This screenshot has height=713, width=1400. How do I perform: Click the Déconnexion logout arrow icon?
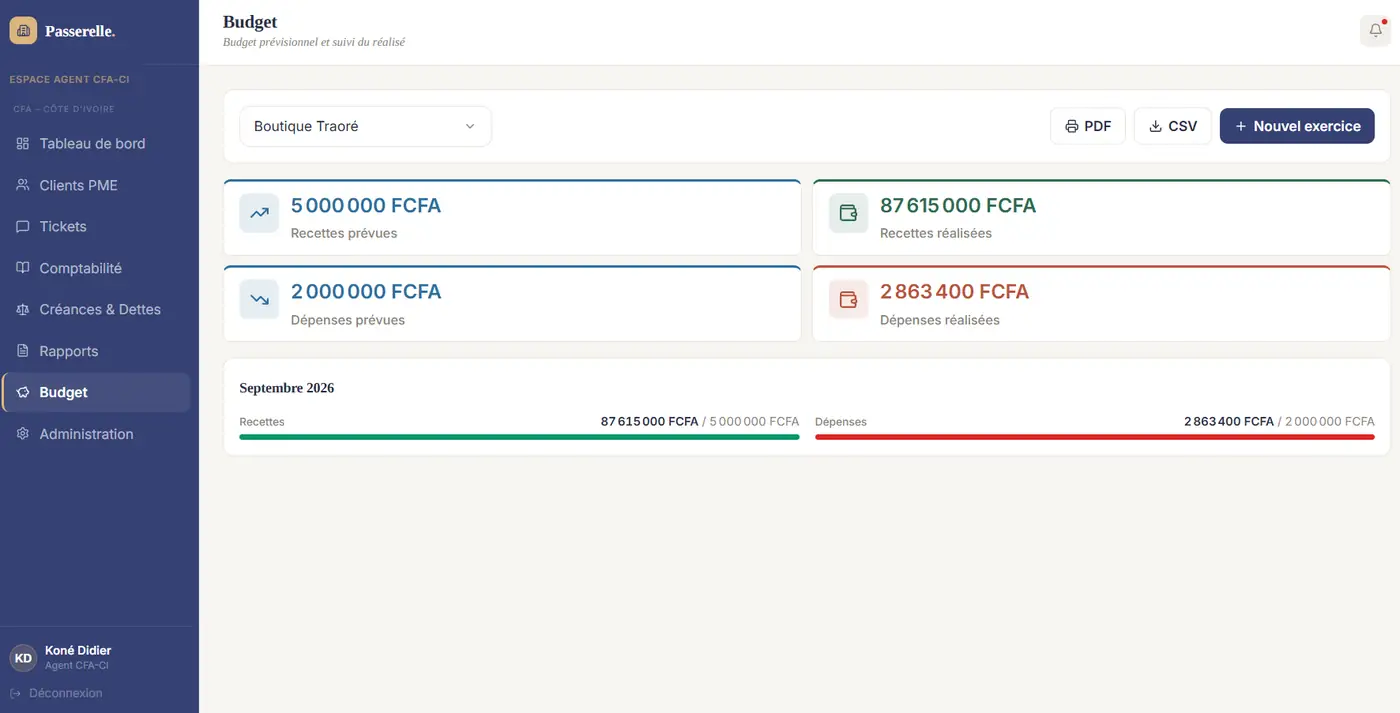pos(16,693)
